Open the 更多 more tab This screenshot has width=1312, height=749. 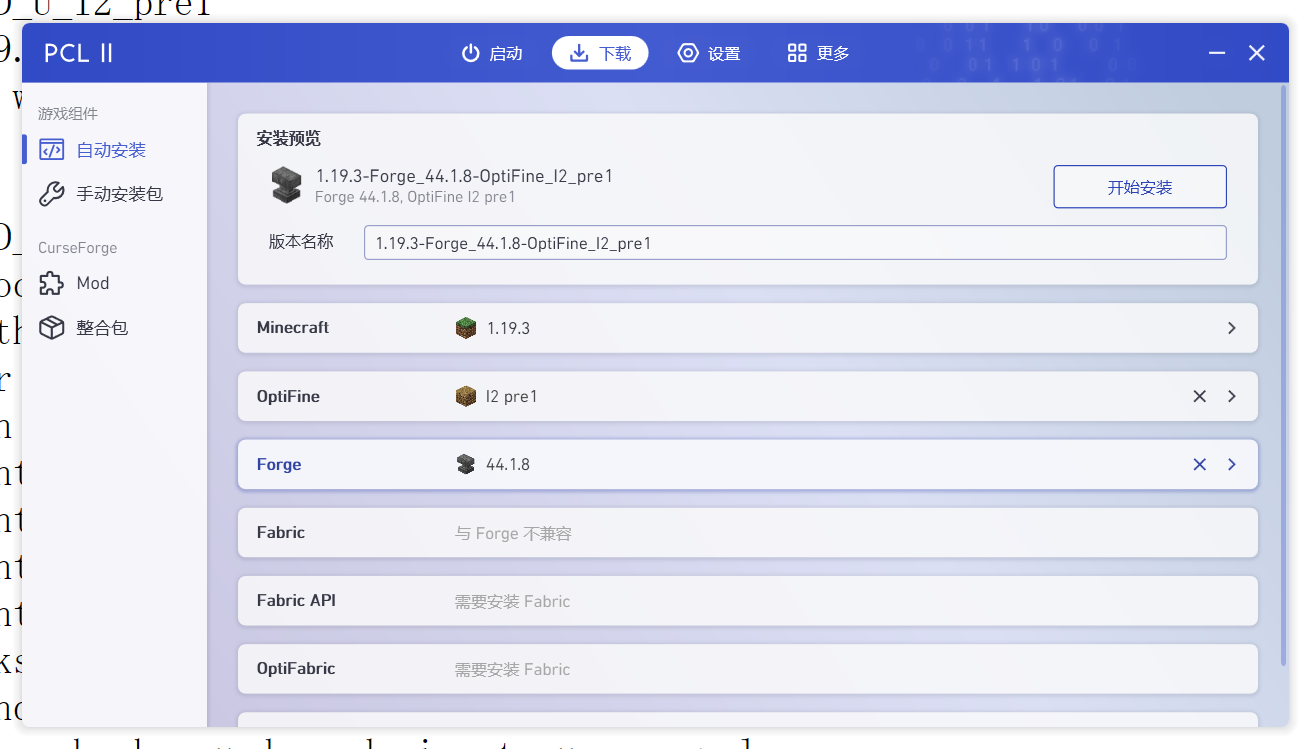[x=818, y=53]
